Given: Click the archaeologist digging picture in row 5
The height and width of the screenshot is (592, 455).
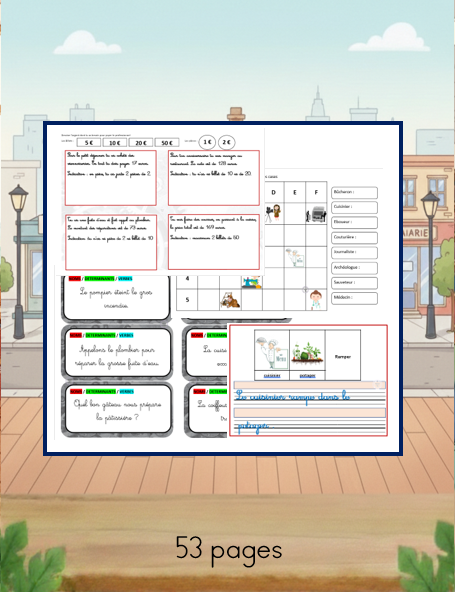Looking at the screenshot, I should 230,300.
